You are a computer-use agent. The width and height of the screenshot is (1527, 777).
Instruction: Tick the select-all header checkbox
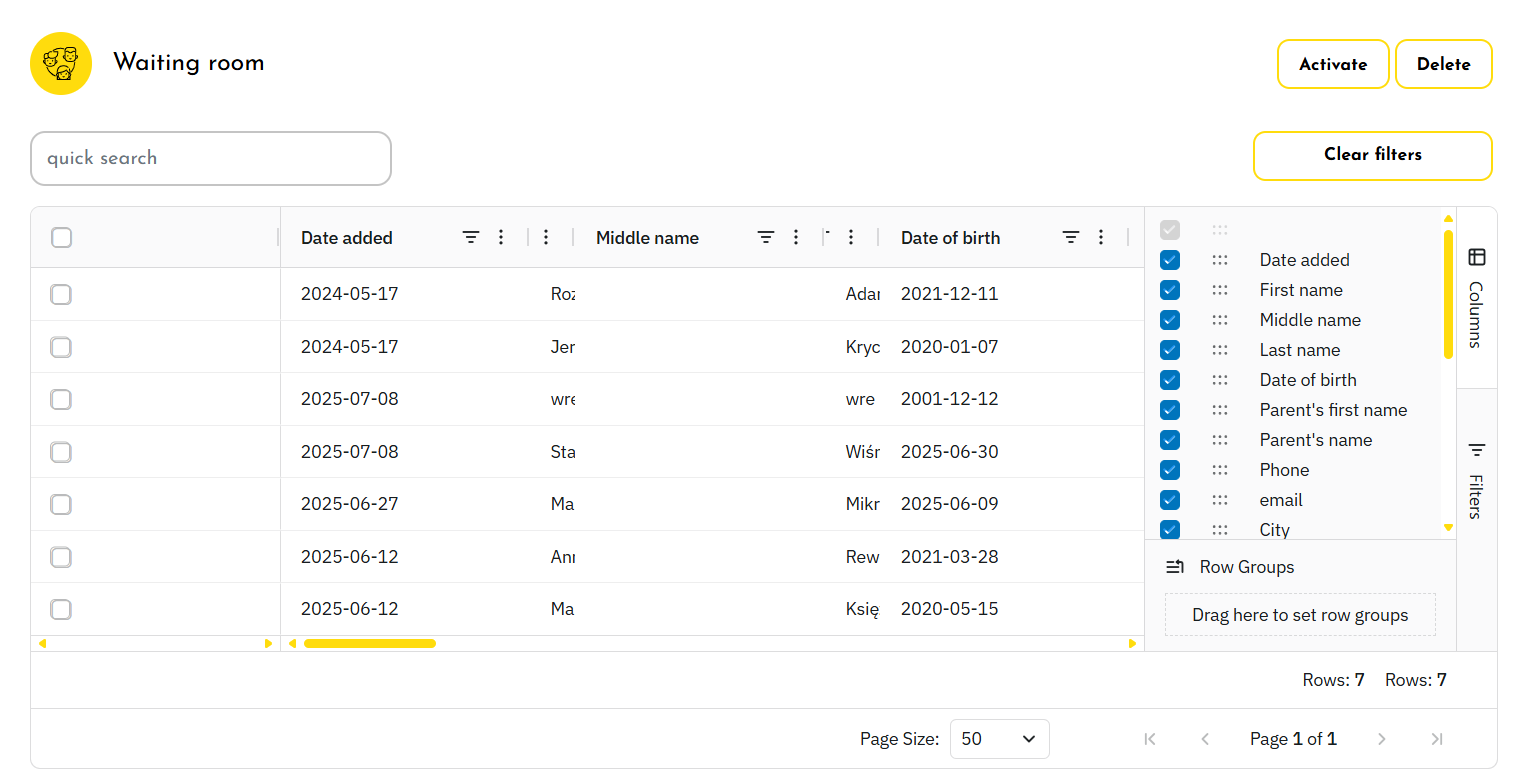(x=61, y=237)
